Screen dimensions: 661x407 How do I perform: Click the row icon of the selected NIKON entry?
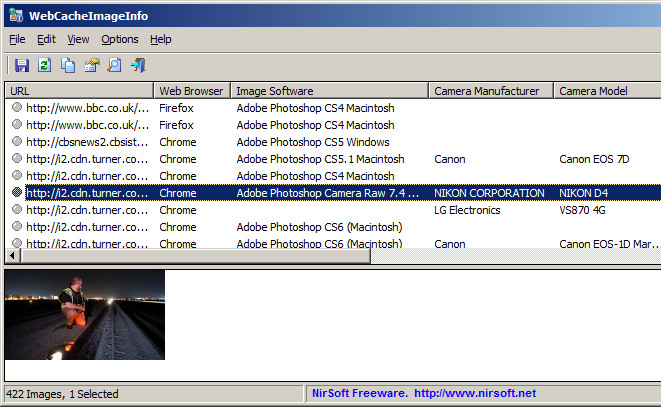[x=17, y=192]
